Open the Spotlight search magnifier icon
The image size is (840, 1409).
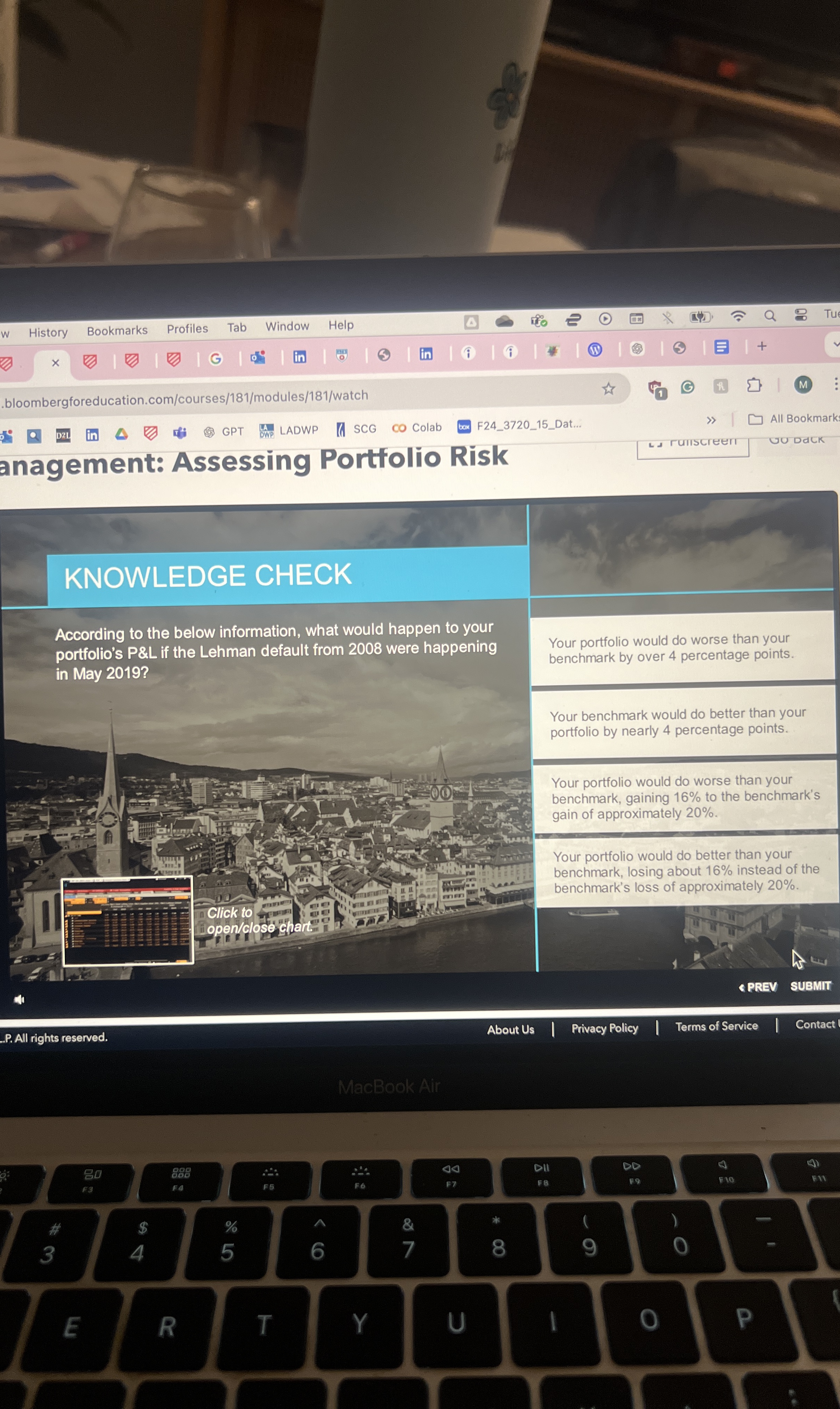pos(769,316)
